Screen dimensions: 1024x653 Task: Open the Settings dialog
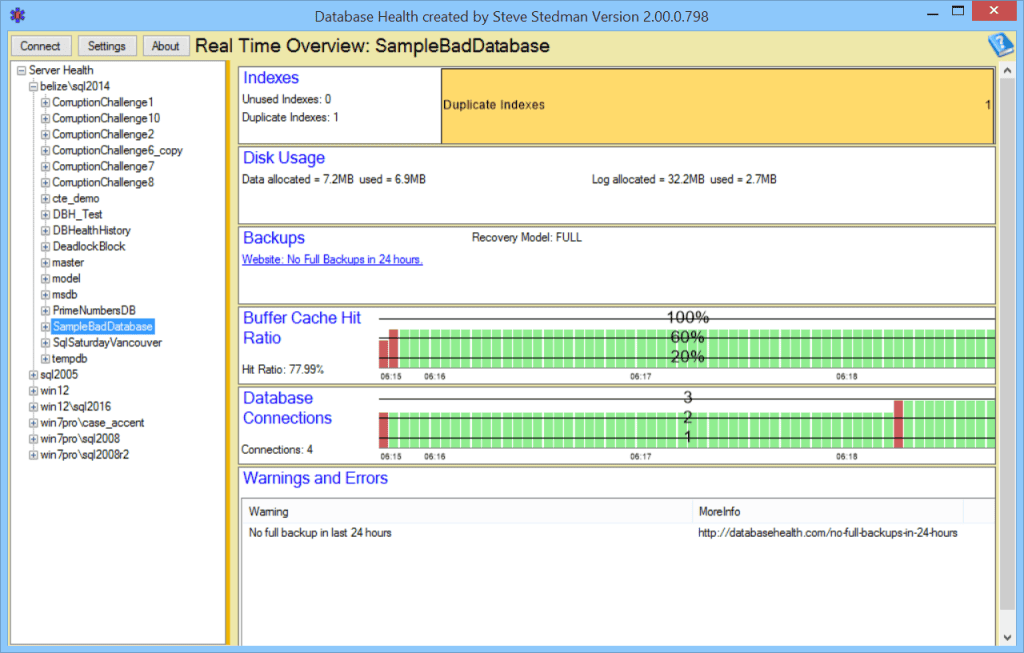tap(106, 45)
